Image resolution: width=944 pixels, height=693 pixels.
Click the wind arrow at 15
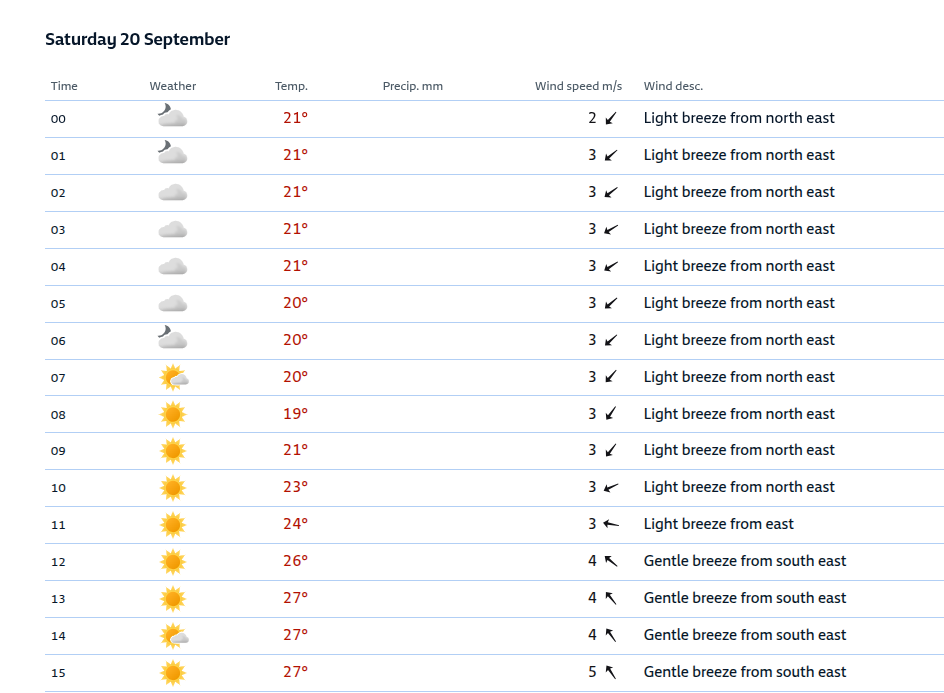click(611, 672)
